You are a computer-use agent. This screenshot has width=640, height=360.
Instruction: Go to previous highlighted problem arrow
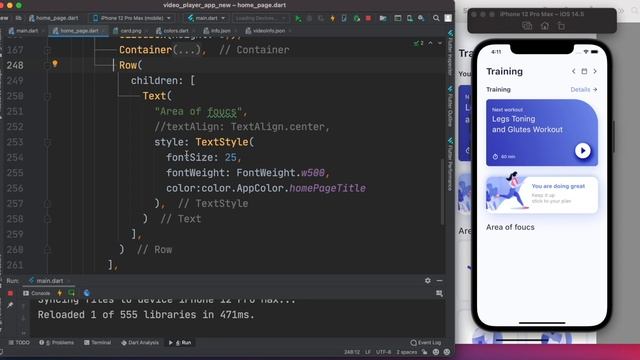point(430,43)
